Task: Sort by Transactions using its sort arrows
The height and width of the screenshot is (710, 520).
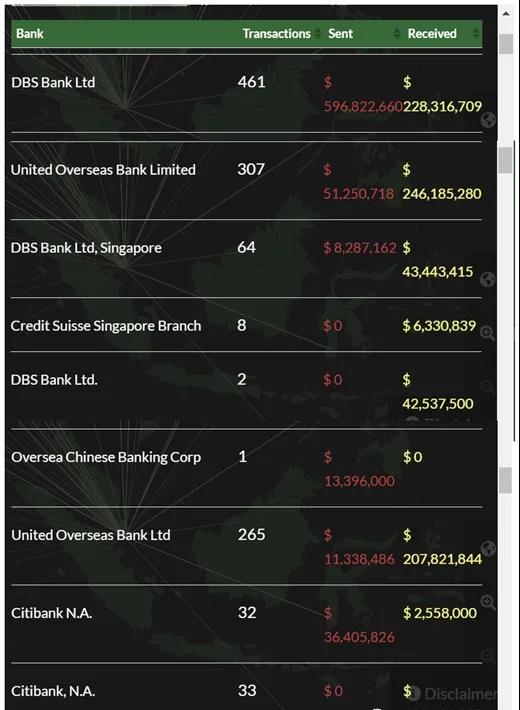Action: click(x=318, y=33)
